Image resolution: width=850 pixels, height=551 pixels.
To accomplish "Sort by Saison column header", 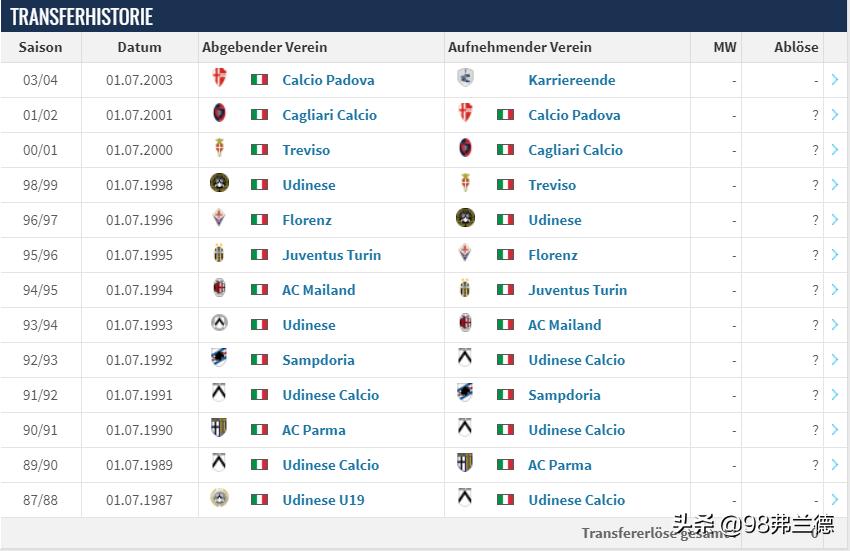I will point(41,47).
